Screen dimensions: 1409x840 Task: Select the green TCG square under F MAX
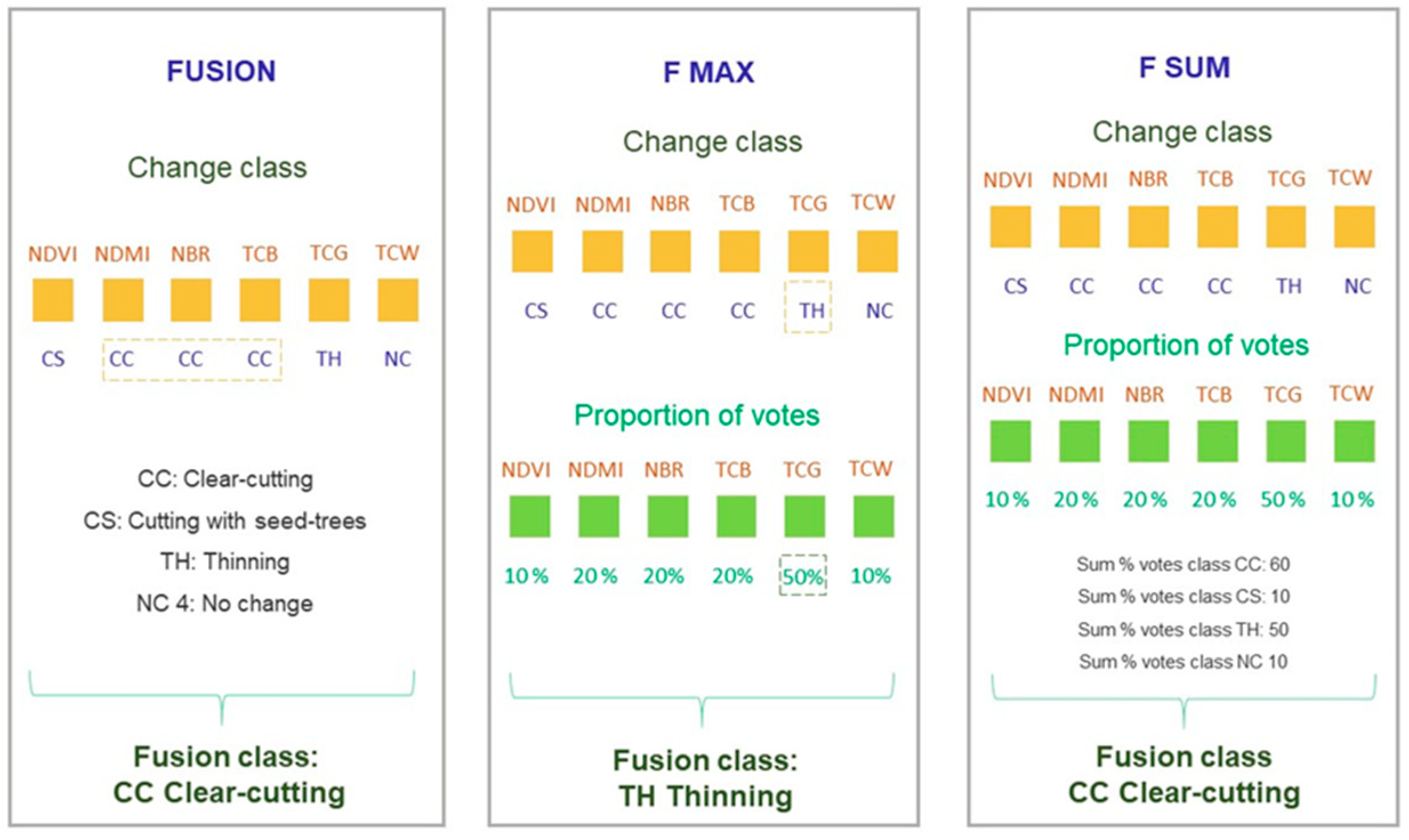[804, 516]
